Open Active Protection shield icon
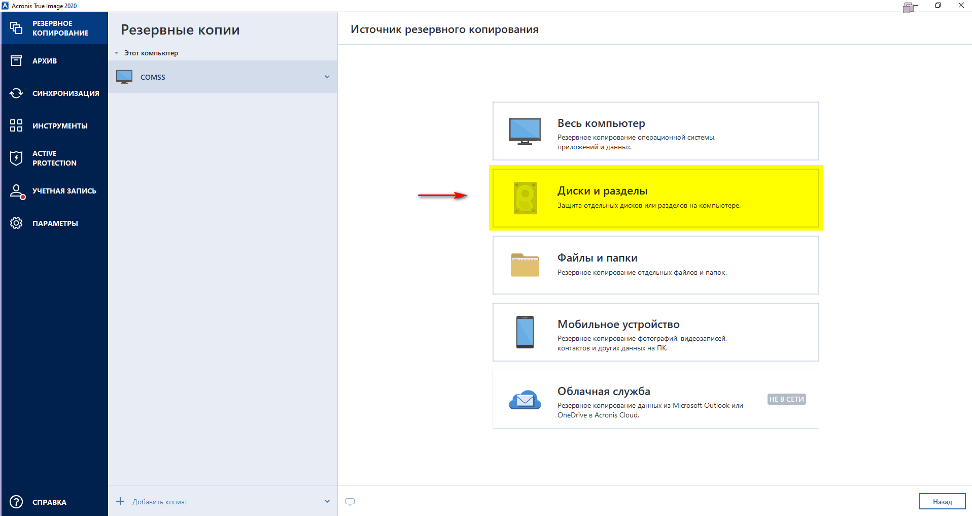 pos(16,158)
